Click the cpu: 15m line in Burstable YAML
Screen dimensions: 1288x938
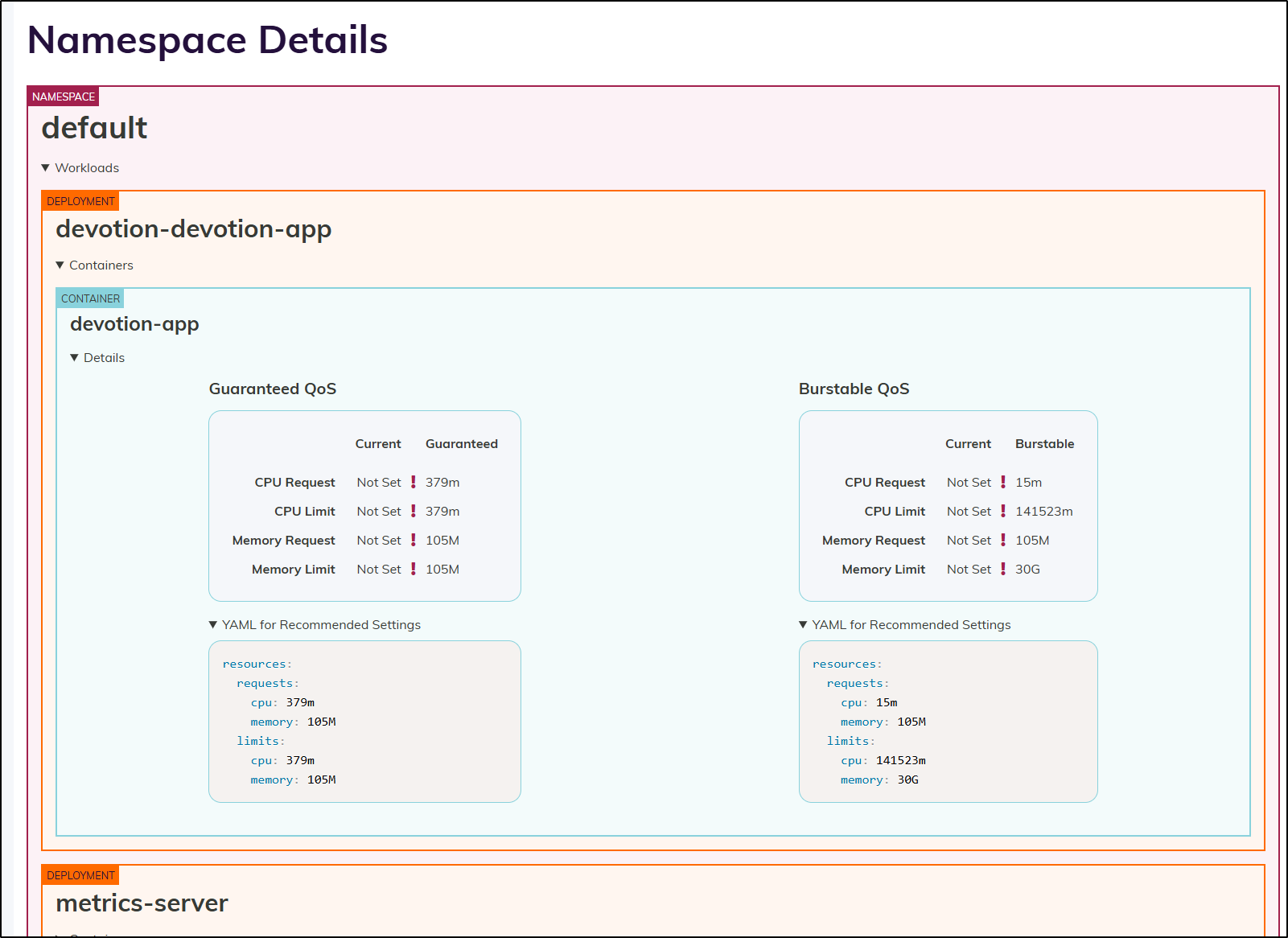click(x=869, y=702)
